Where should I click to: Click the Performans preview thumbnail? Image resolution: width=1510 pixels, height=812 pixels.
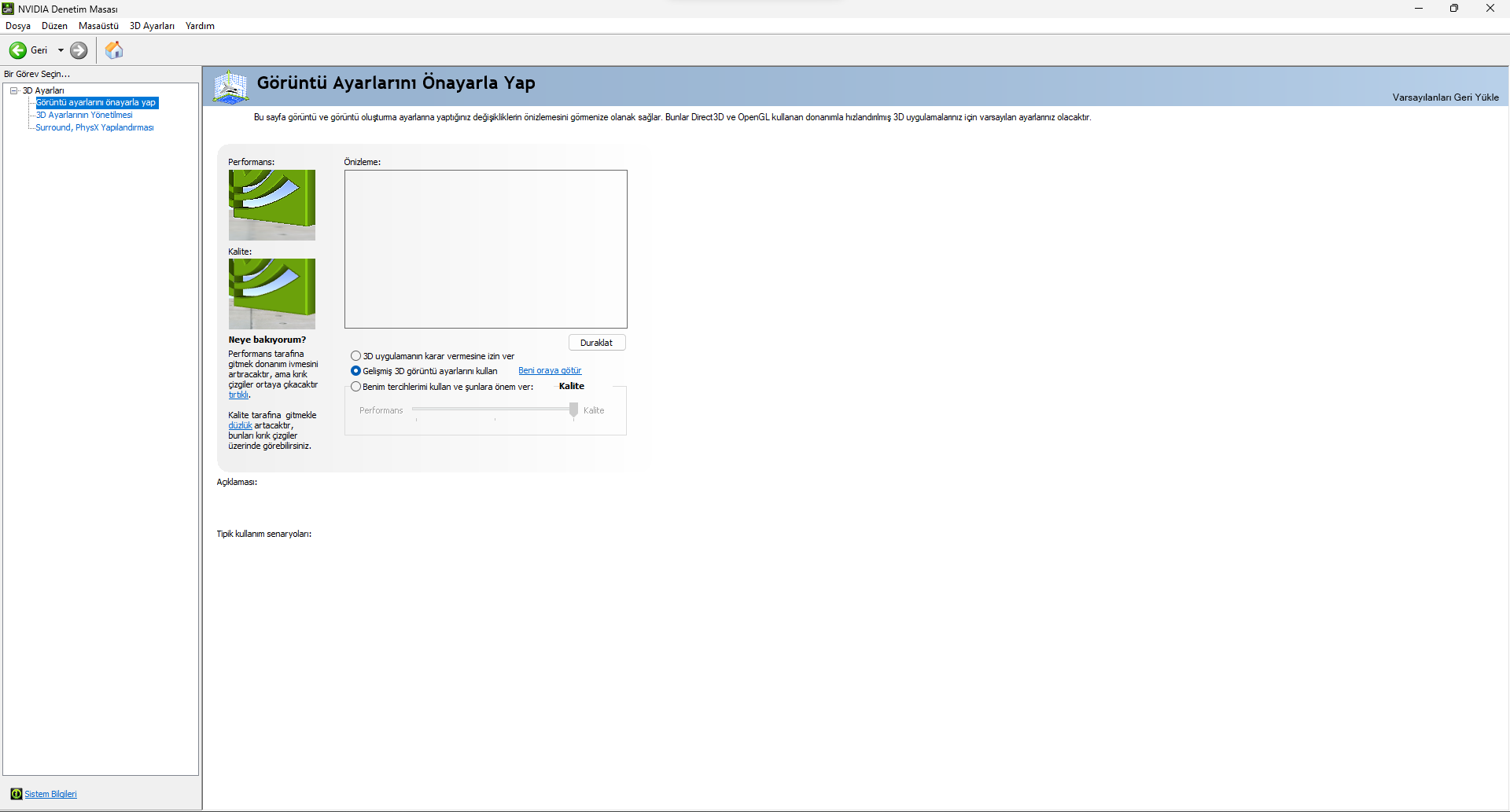click(272, 205)
